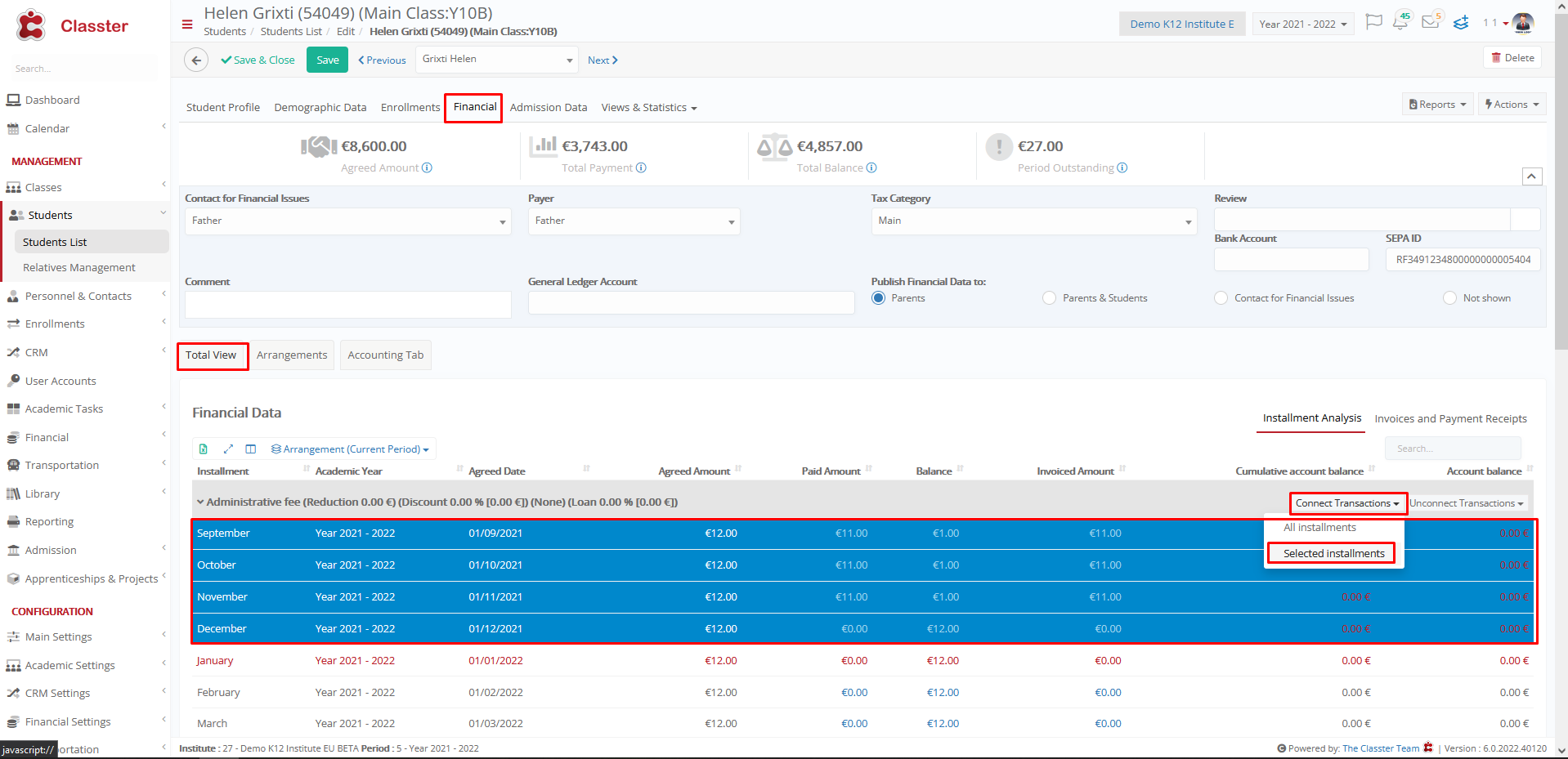
Task: Open notifications bell with 45 badge
Action: point(1401,21)
